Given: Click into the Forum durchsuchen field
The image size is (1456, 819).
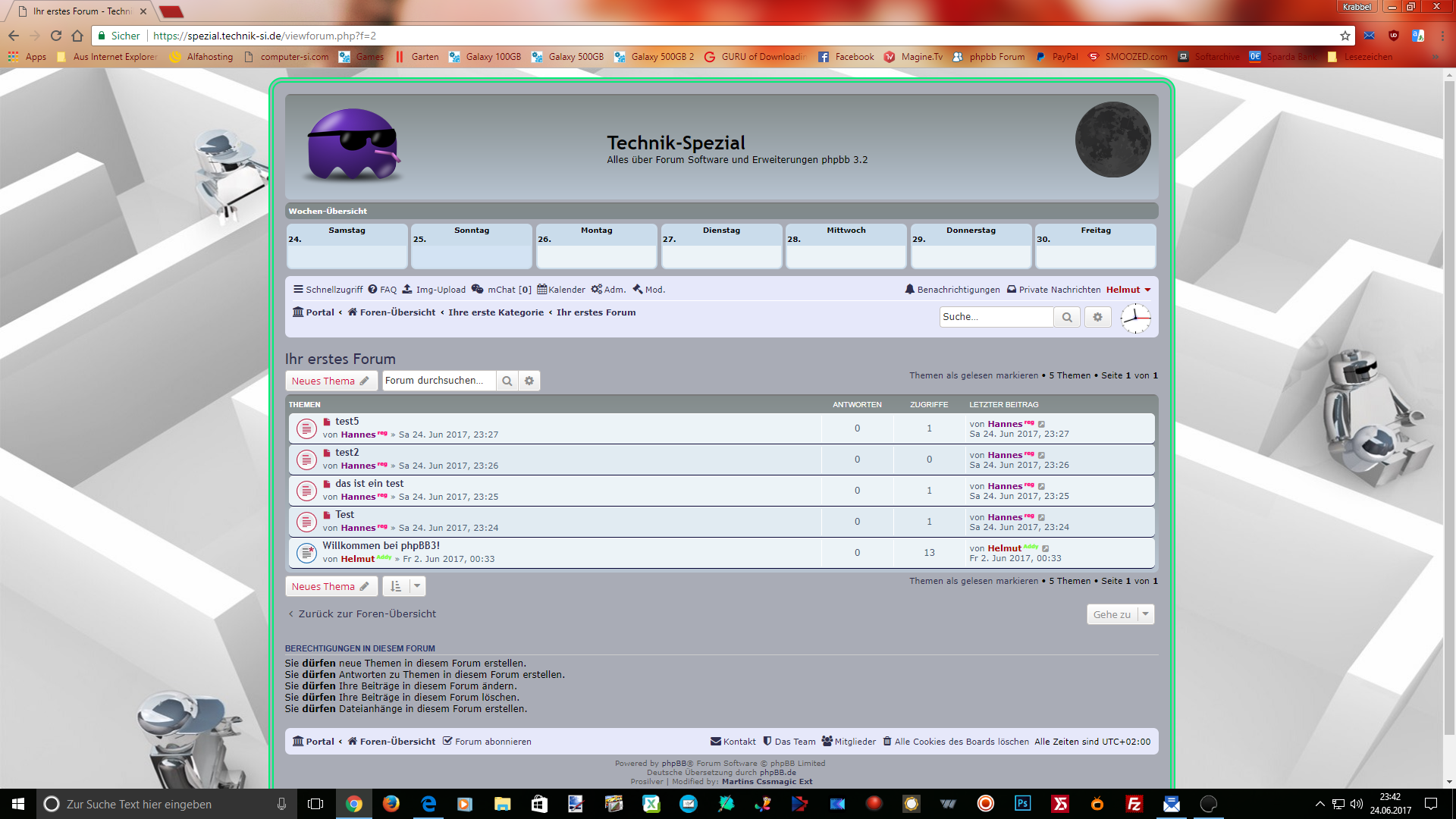Looking at the screenshot, I should [438, 381].
